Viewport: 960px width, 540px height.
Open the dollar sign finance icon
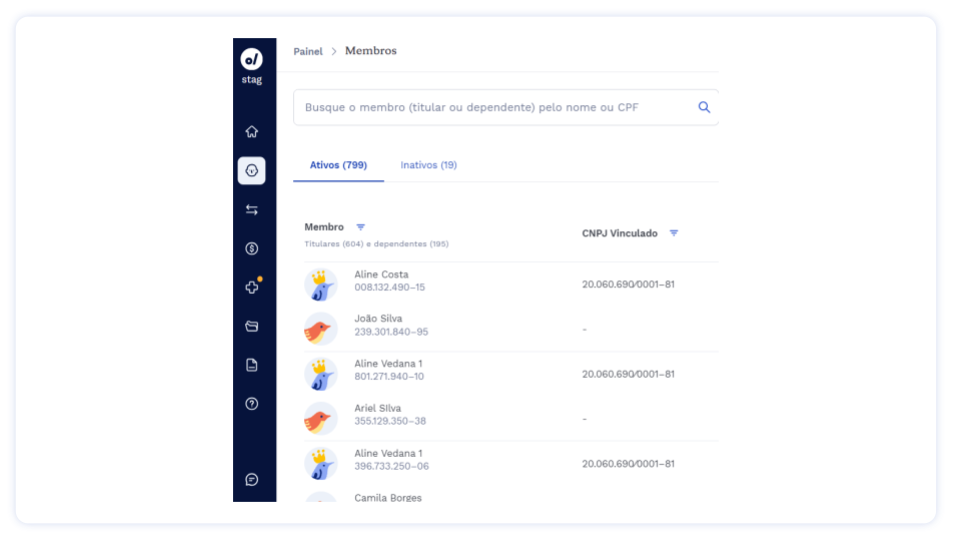(252, 249)
